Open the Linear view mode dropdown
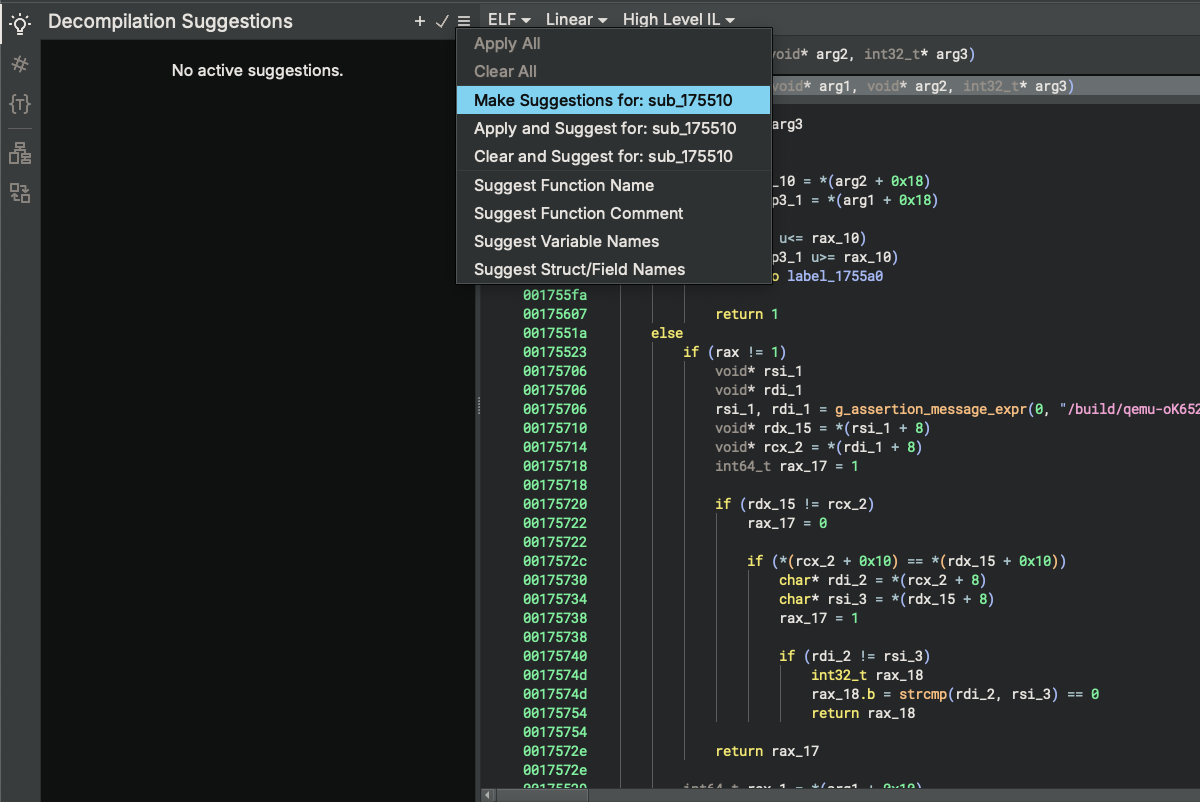Image resolution: width=1200 pixels, height=802 pixels. click(576, 19)
